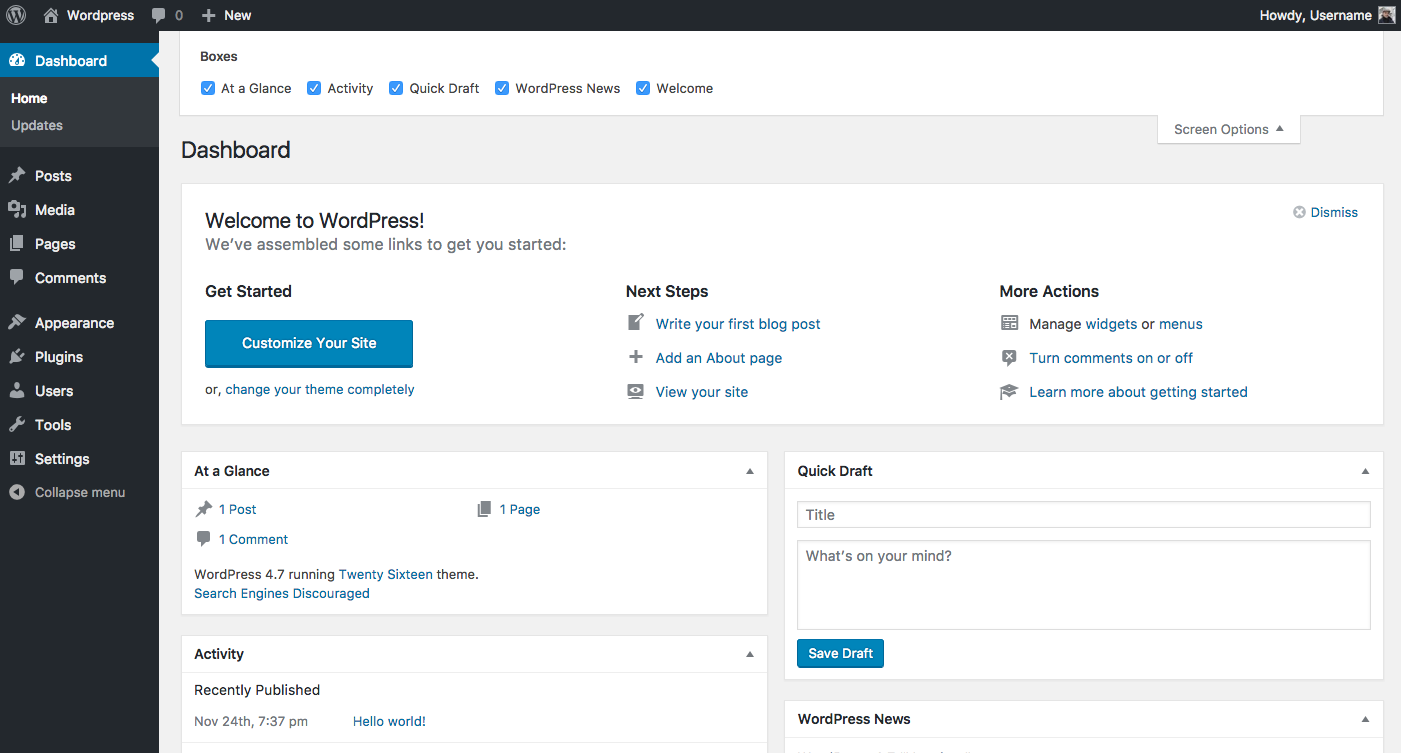Open Howdy, Username account menu
This screenshot has height=753, width=1401.
[1327, 15]
